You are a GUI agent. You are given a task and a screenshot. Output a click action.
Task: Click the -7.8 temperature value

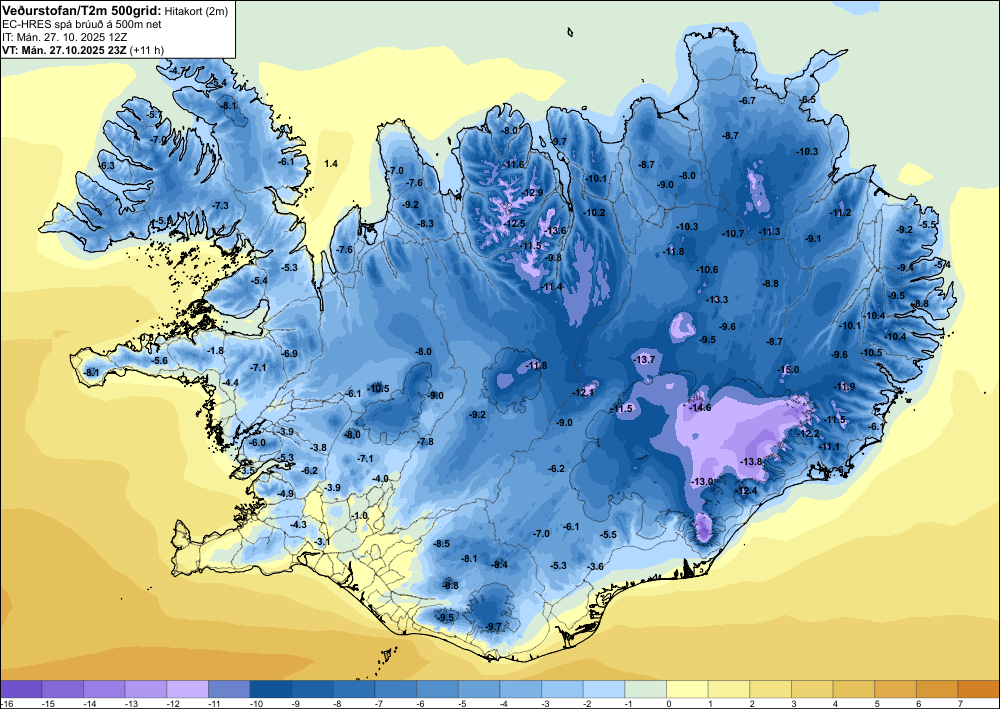pos(425,441)
